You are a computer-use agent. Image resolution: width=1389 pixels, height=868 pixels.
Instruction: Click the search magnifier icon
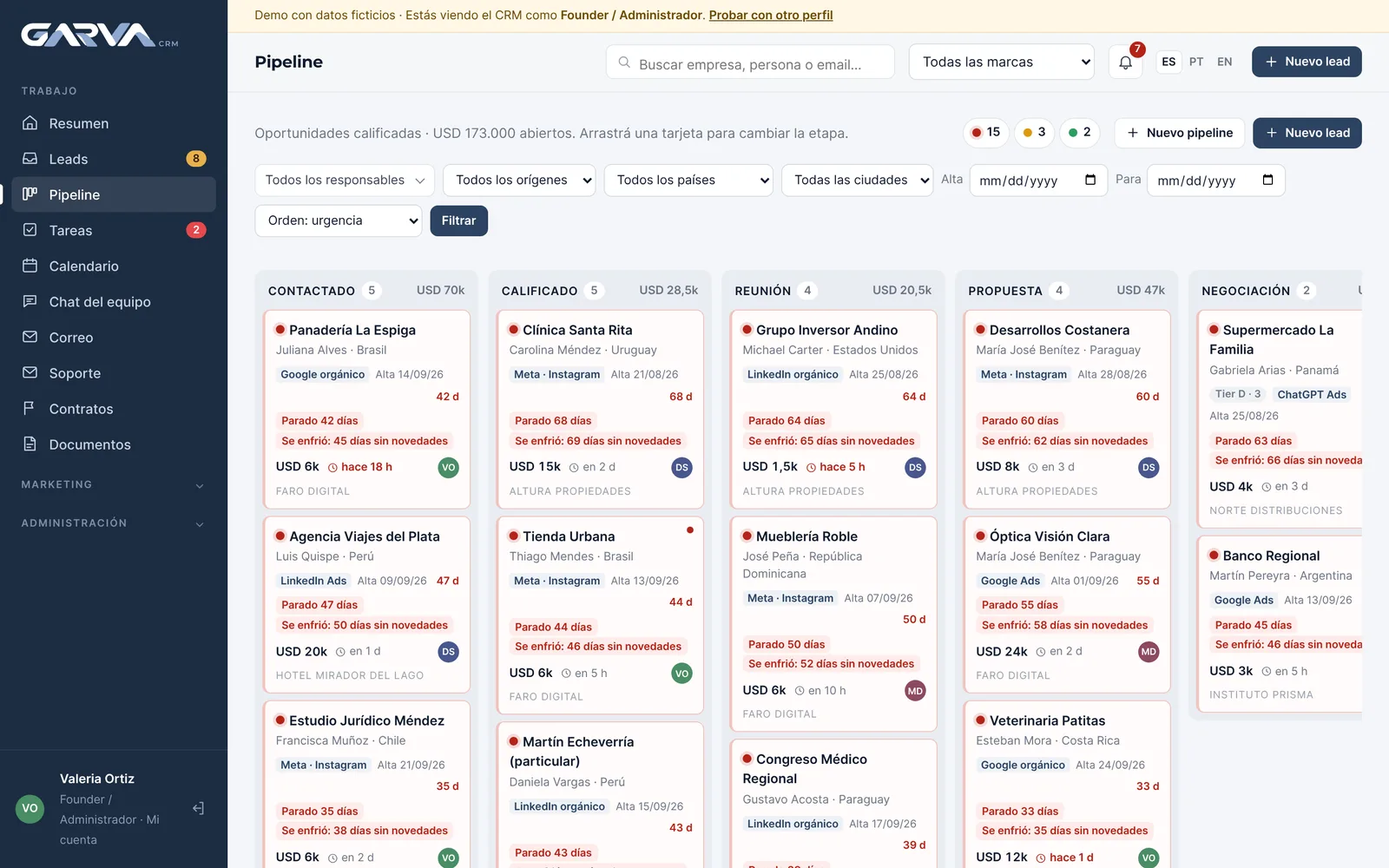tap(624, 62)
